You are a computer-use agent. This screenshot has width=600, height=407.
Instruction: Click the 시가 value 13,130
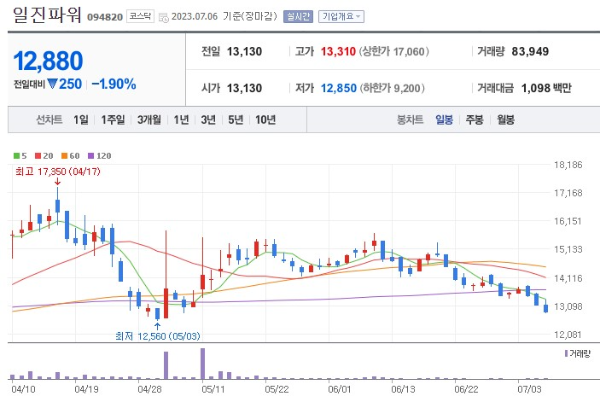(245, 88)
